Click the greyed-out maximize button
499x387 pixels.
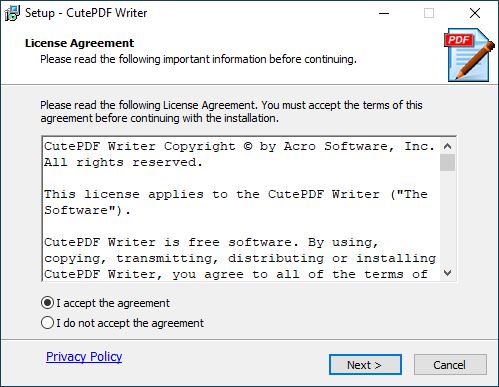429,13
